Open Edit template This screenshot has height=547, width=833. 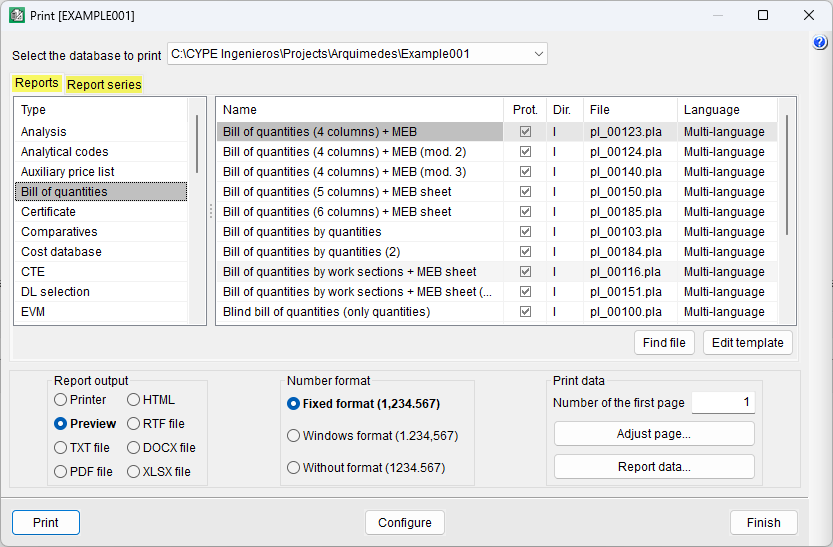click(748, 343)
